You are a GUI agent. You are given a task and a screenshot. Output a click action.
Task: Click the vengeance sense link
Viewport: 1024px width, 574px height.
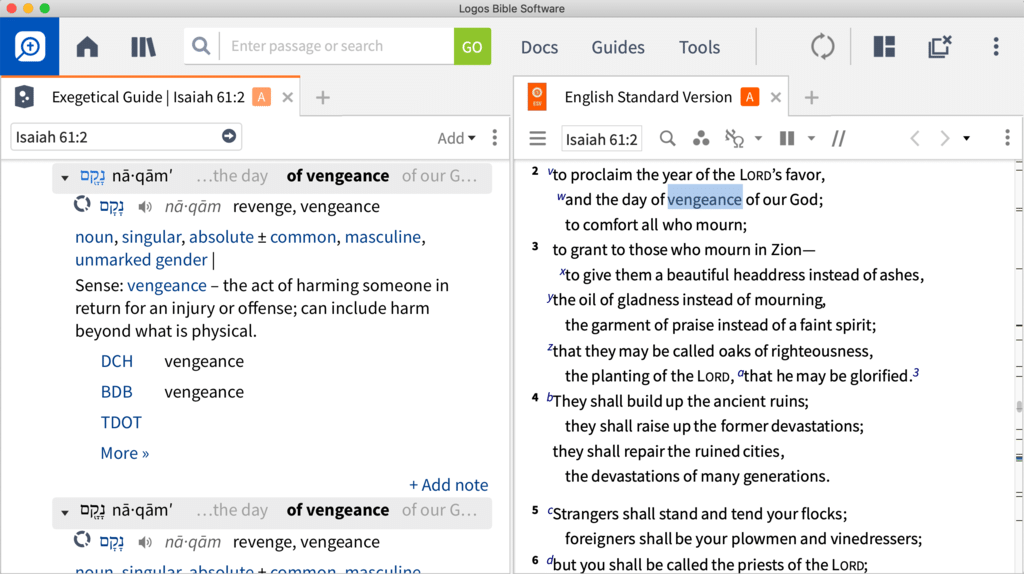167,286
